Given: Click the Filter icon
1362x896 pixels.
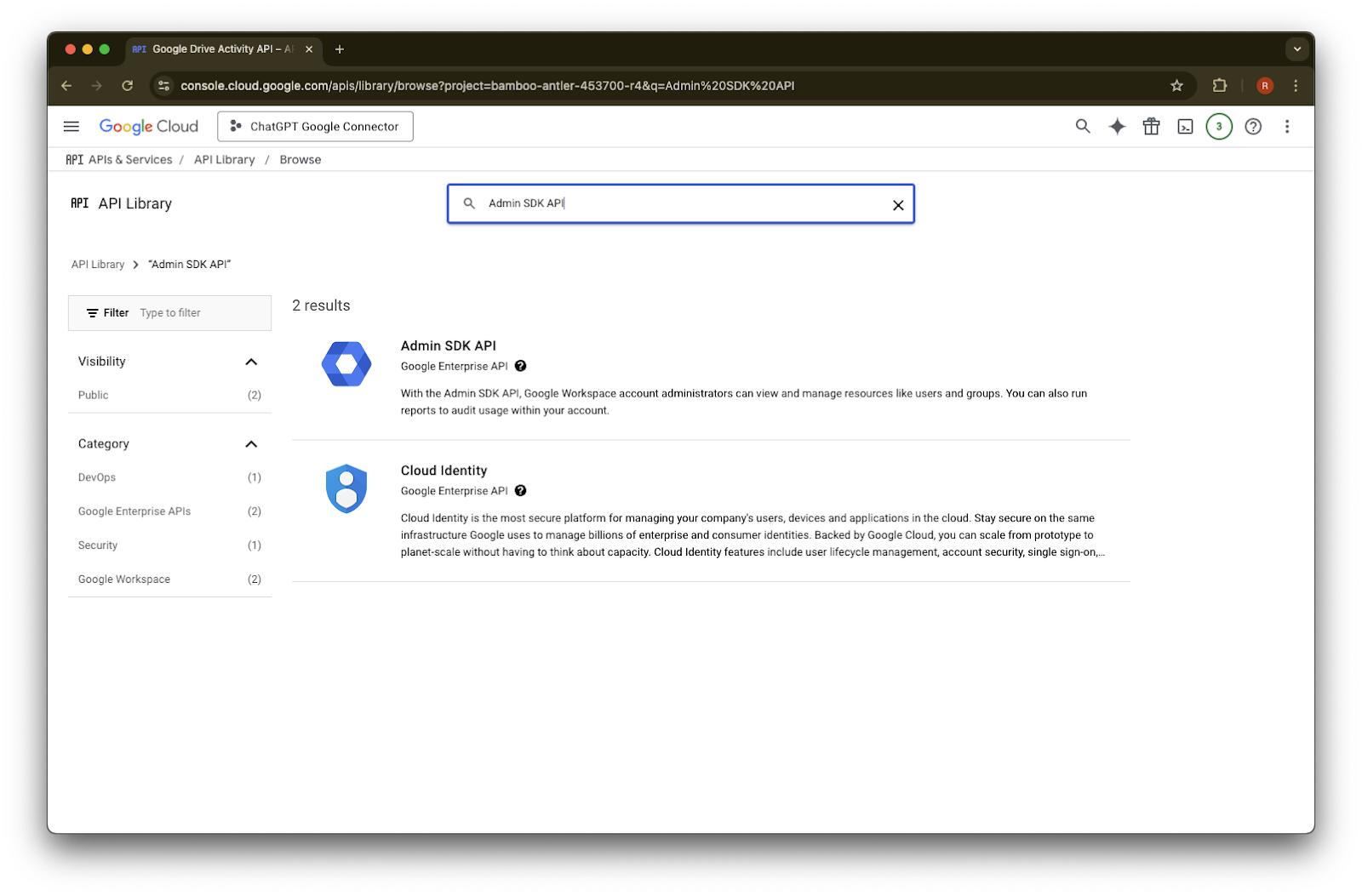Looking at the screenshot, I should coord(93,313).
